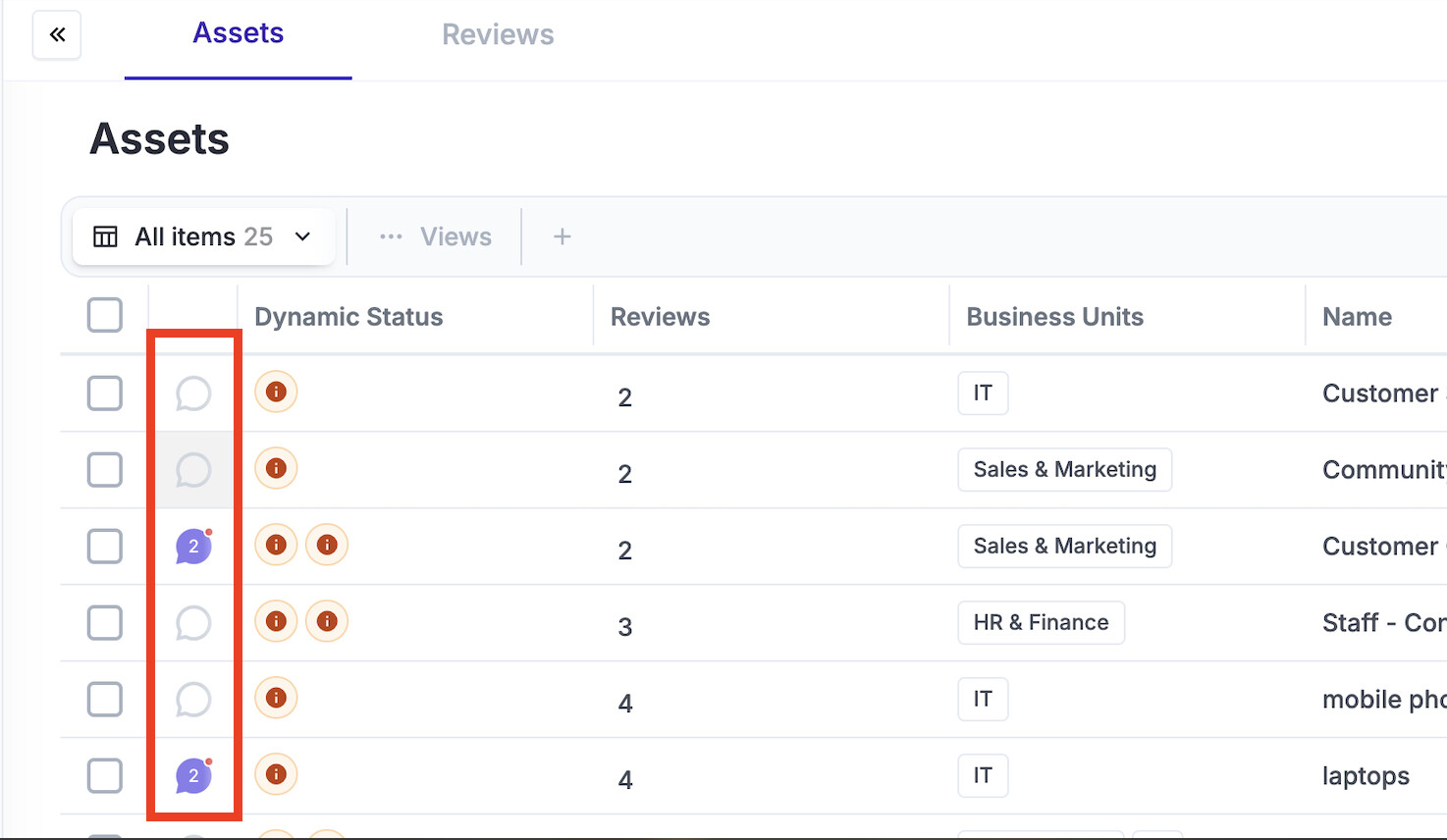The width and height of the screenshot is (1447, 840).
Task: Click dynamic status info icon in laptops row
Action: pyautogui.click(x=276, y=775)
